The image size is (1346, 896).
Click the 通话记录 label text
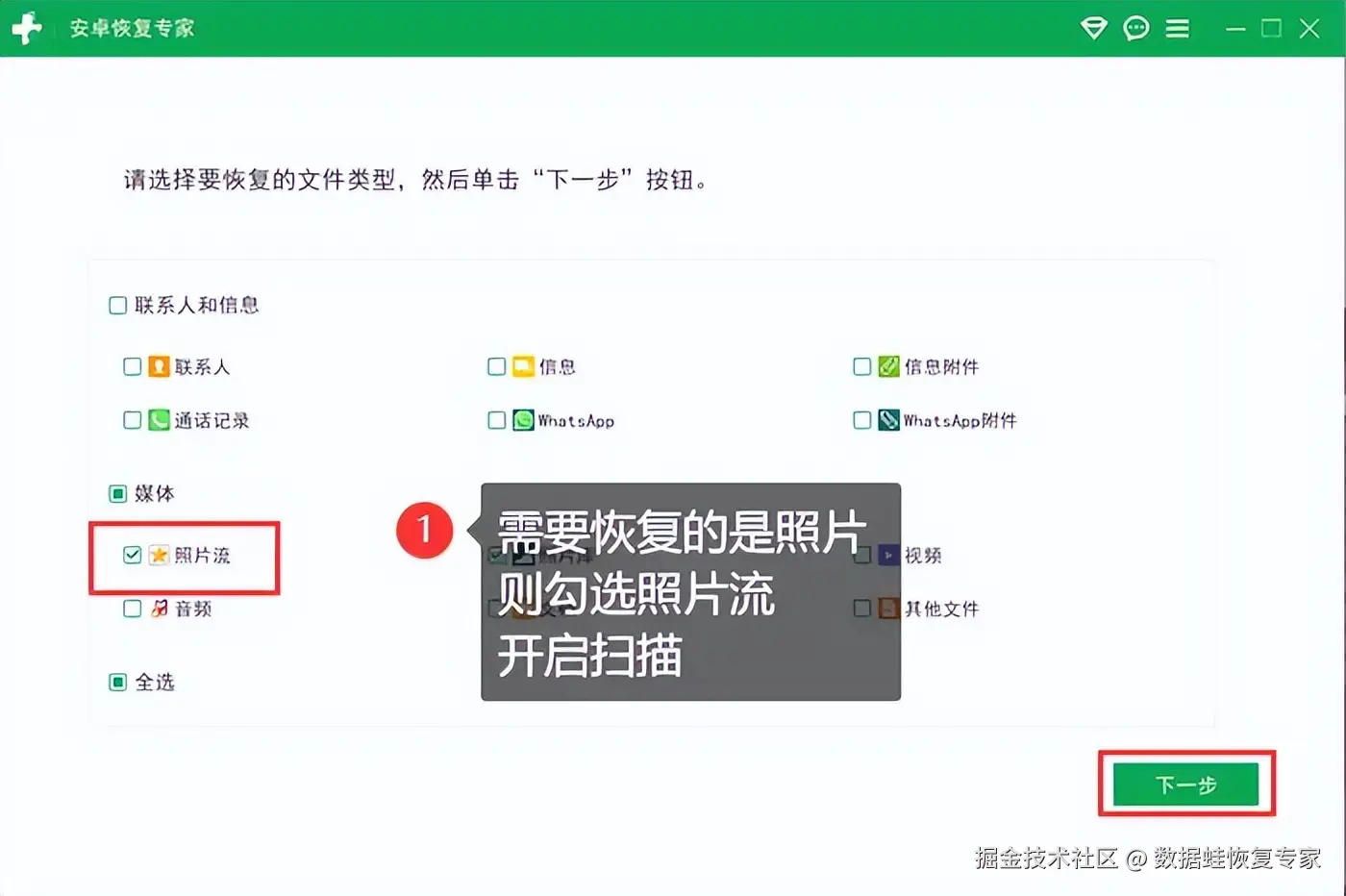coord(212,420)
